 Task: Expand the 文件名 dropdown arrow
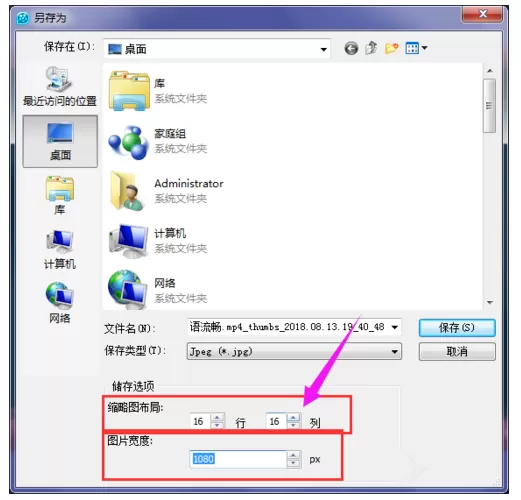click(x=395, y=327)
